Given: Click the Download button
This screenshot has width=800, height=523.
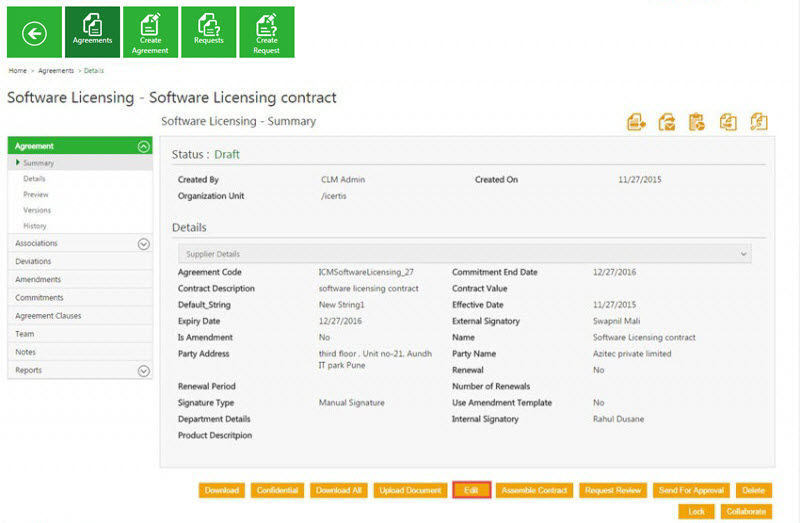Looking at the screenshot, I should (x=222, y=490).
